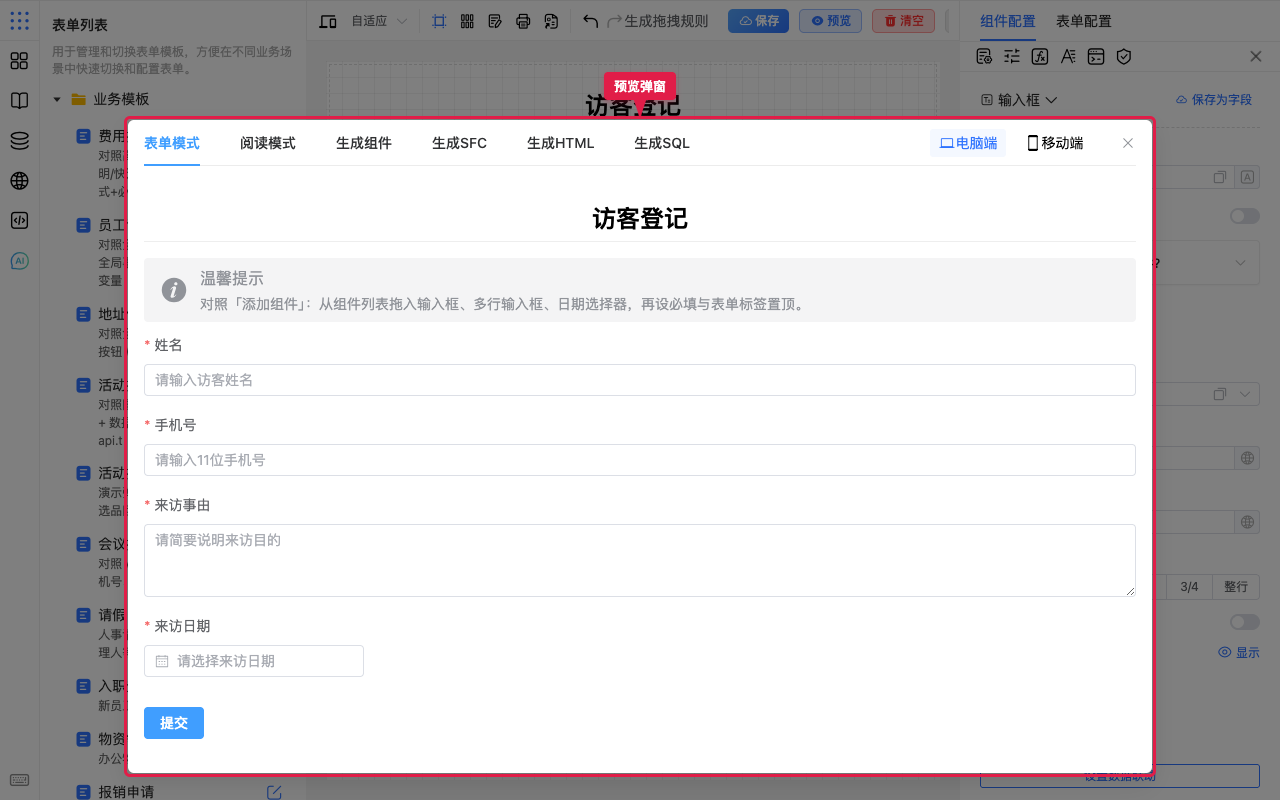Click the keyboard icon at sidebar bottom
This screenshot has width=1280, height=800.
point(19,780)
